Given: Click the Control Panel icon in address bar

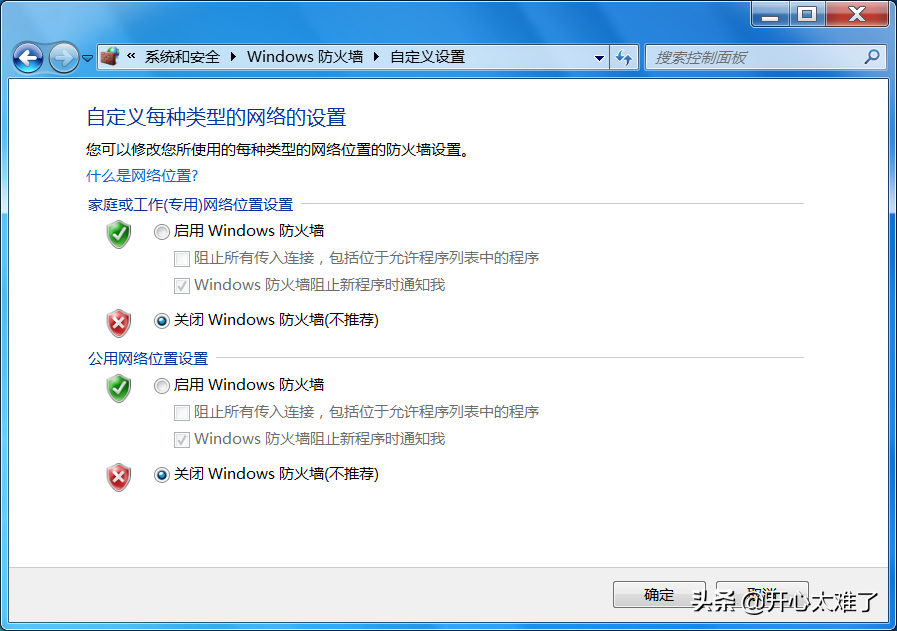Looking at the screenshot, I should click(111, 57).
